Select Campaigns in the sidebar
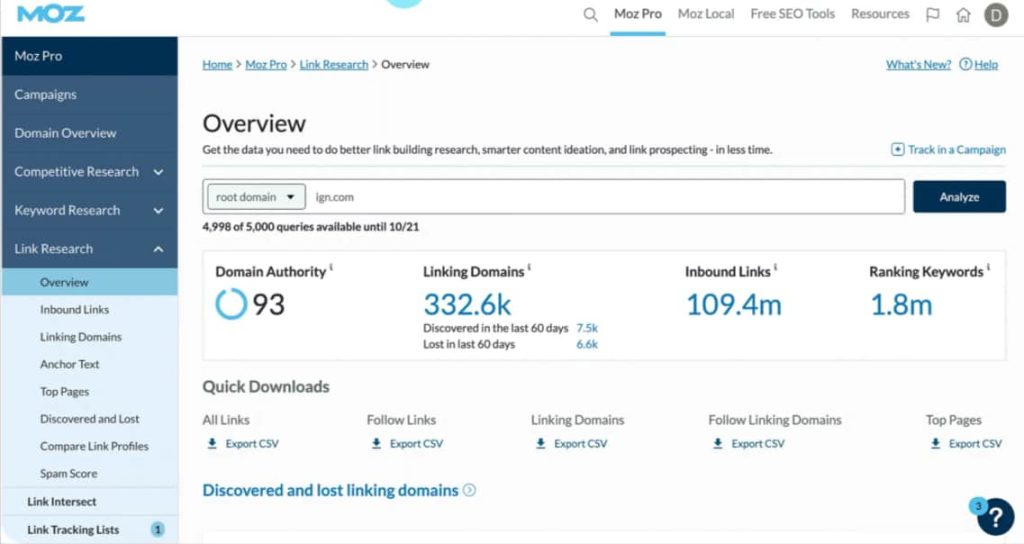The height and width of the screenshot is (544, 1024). tap(89, 95)
